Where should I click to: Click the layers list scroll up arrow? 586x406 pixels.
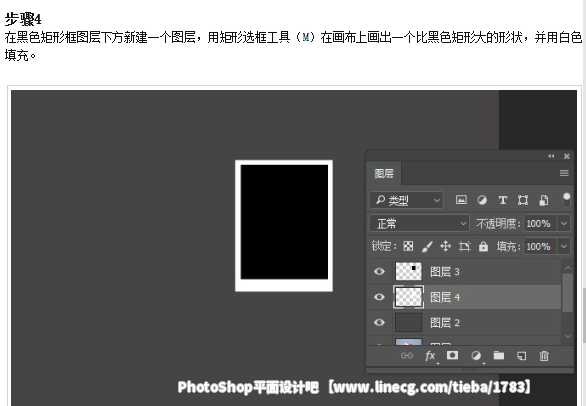pyautogui.click(x=568, y=268)
